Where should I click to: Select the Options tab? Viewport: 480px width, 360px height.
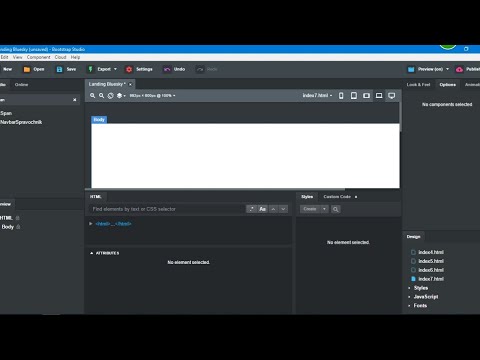[448, 85]
